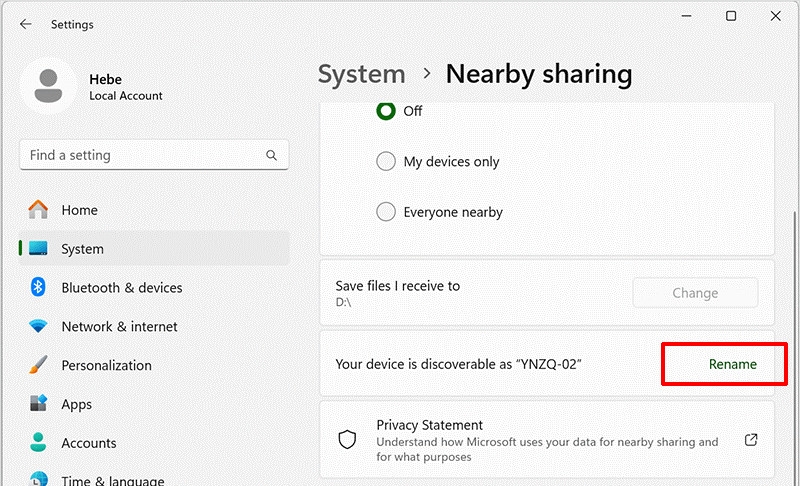Select the Bluetooth icon in sidebar
This screenshot has width=800, height=486.
pyautogui.click(x=38, y=287)
